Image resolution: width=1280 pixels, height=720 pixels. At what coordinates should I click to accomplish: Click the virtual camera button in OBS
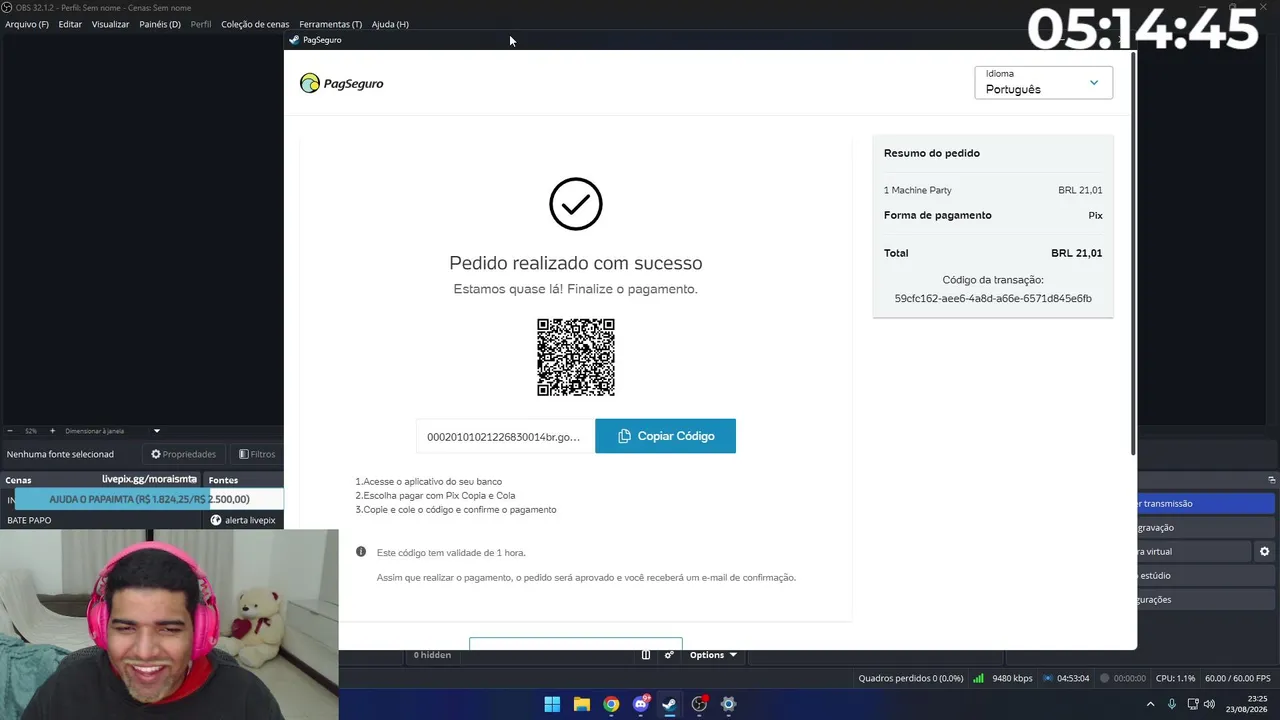(1194, 552)
